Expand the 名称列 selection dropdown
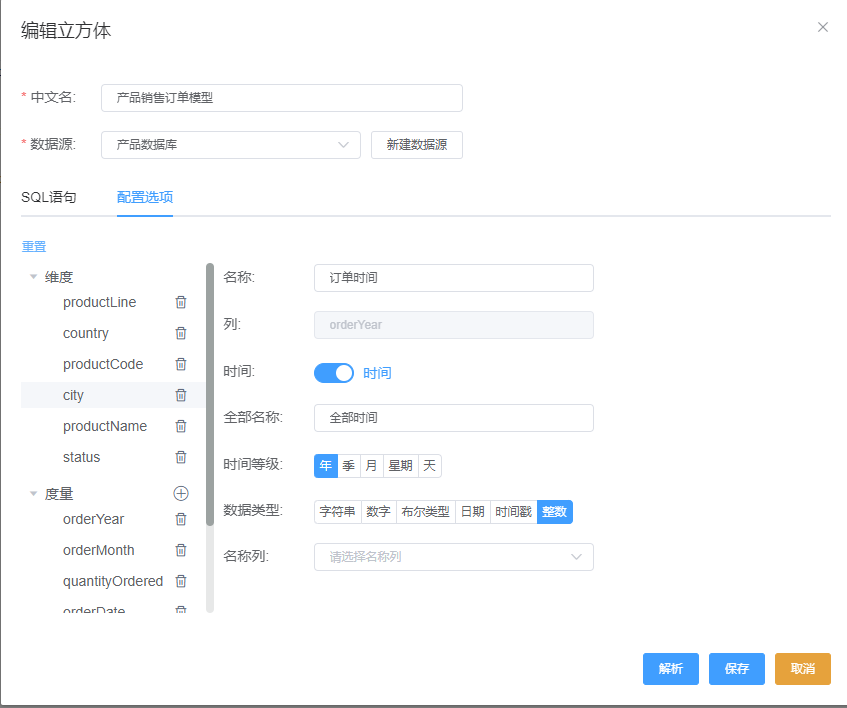The width and height of the screenshot is (847, 708). [453, 557]
